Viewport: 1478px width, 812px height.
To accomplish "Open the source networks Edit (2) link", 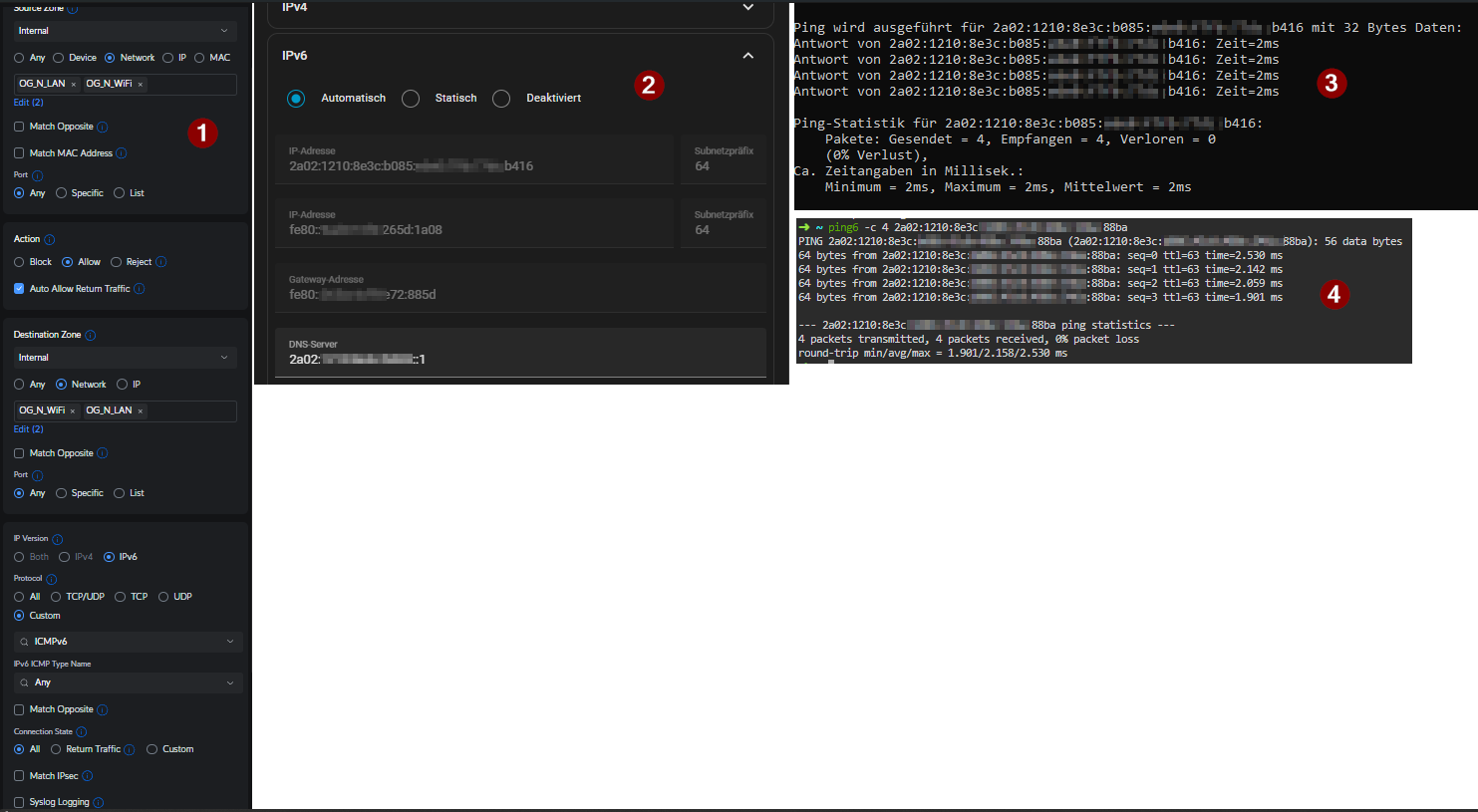I will pyautogui.click(x=28, y=103).
